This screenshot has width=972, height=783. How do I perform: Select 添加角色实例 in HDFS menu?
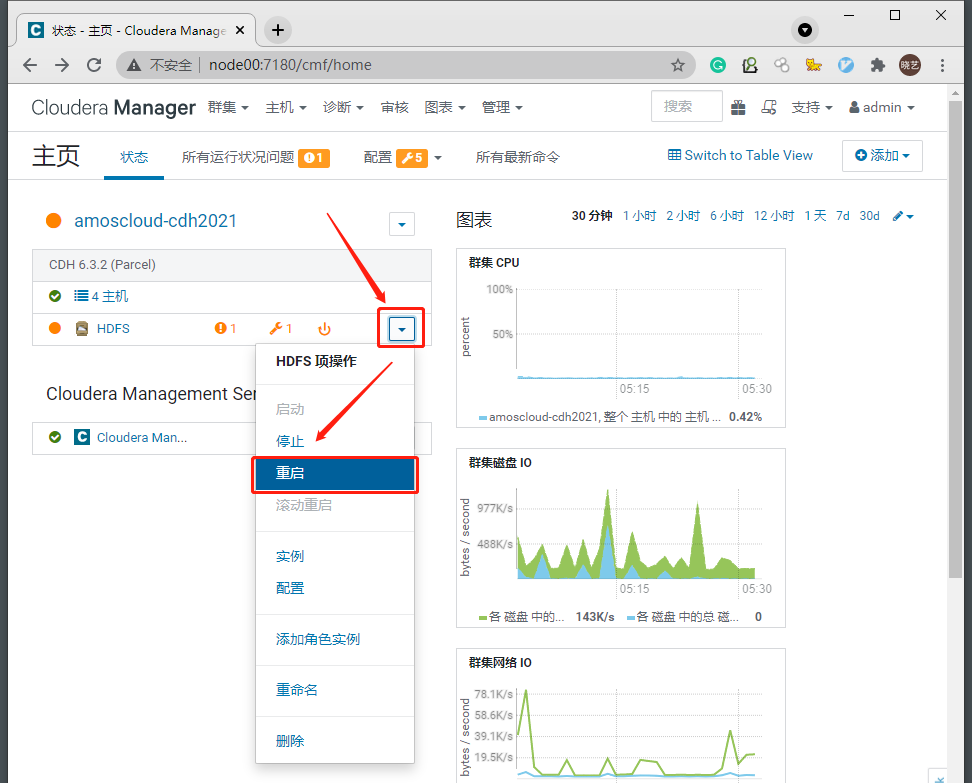click(x=318, y=639)
